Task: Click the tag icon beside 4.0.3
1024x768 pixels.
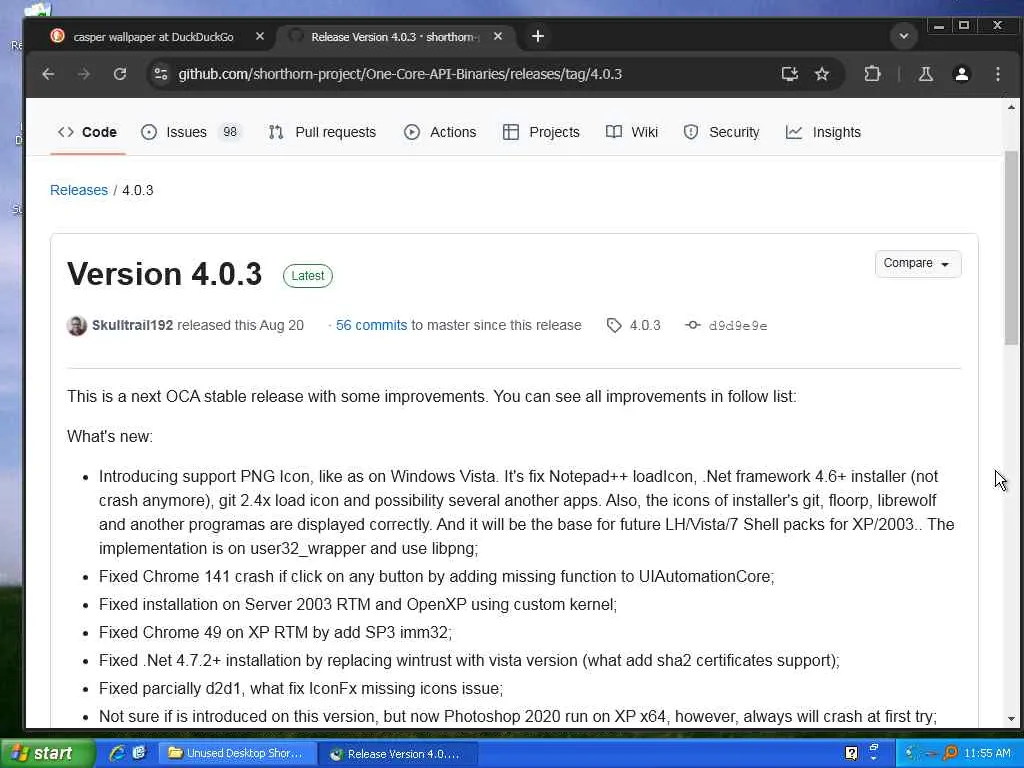Action: pos(614,325)
